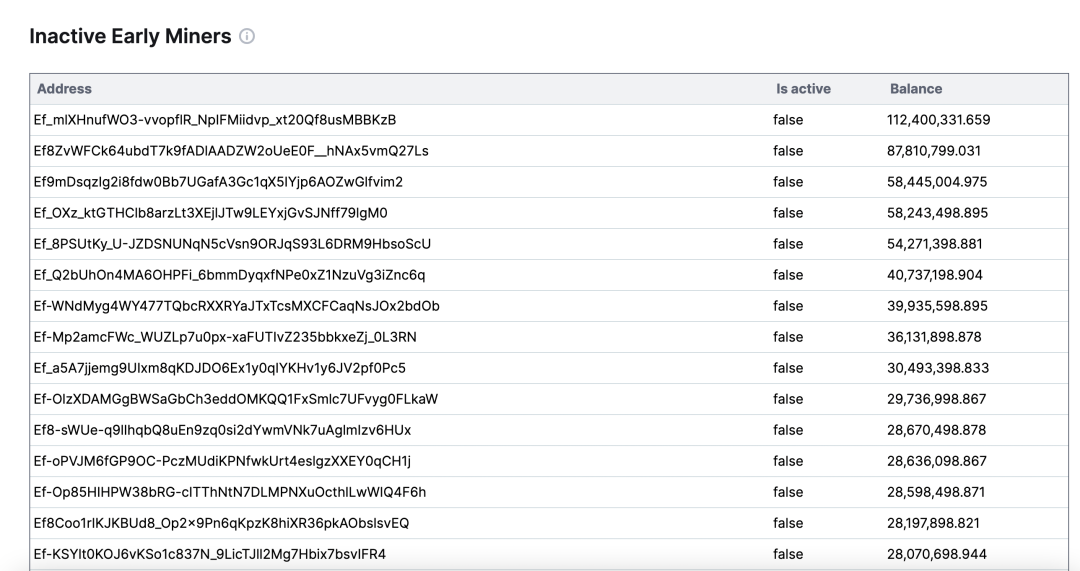1080x571 pixels.
Task: Click the address starting with Ef_OXz_ktGTHCIb8
Action: point(210,213)
